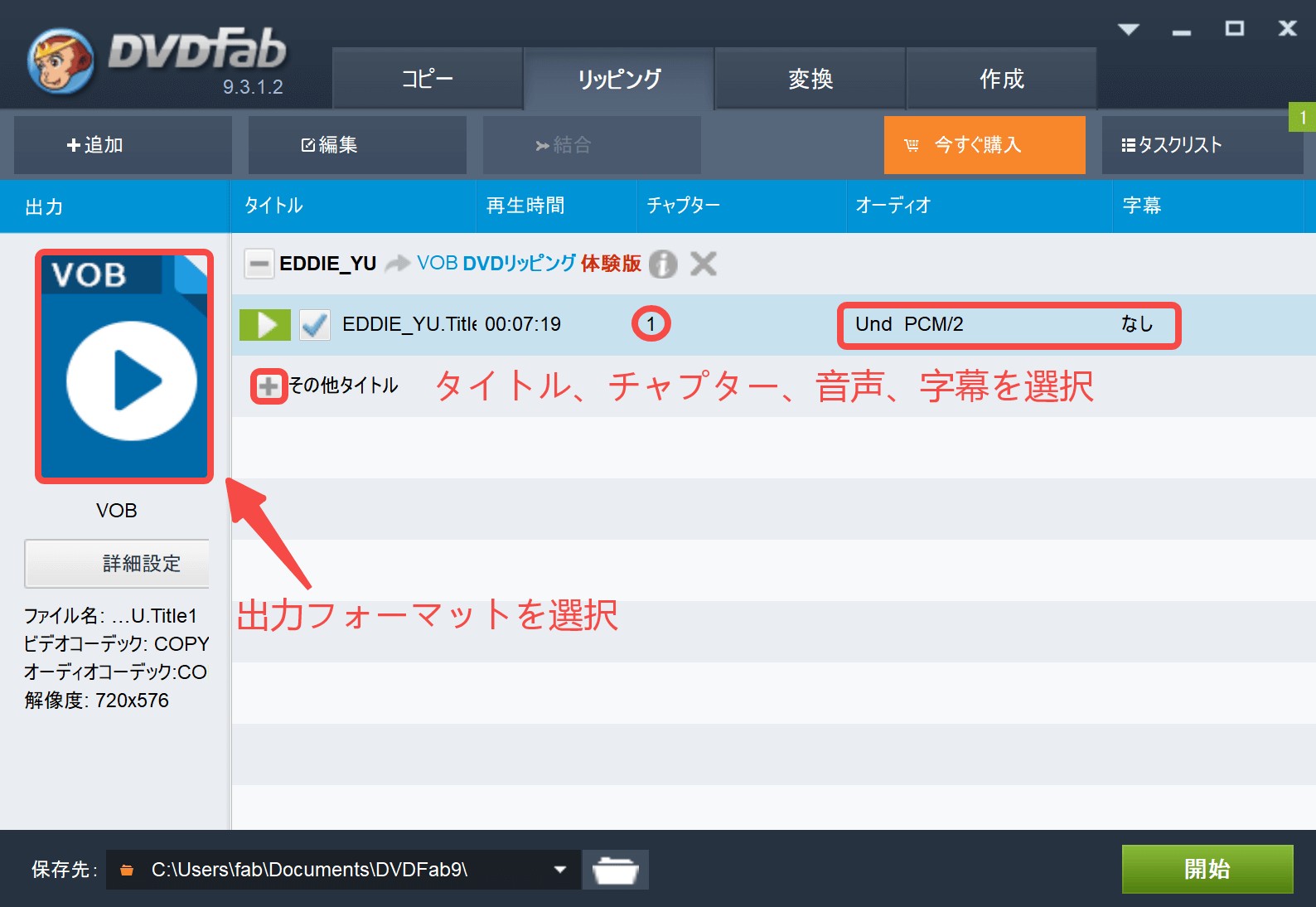Switch to the 変換 tab

click(810, 79)
